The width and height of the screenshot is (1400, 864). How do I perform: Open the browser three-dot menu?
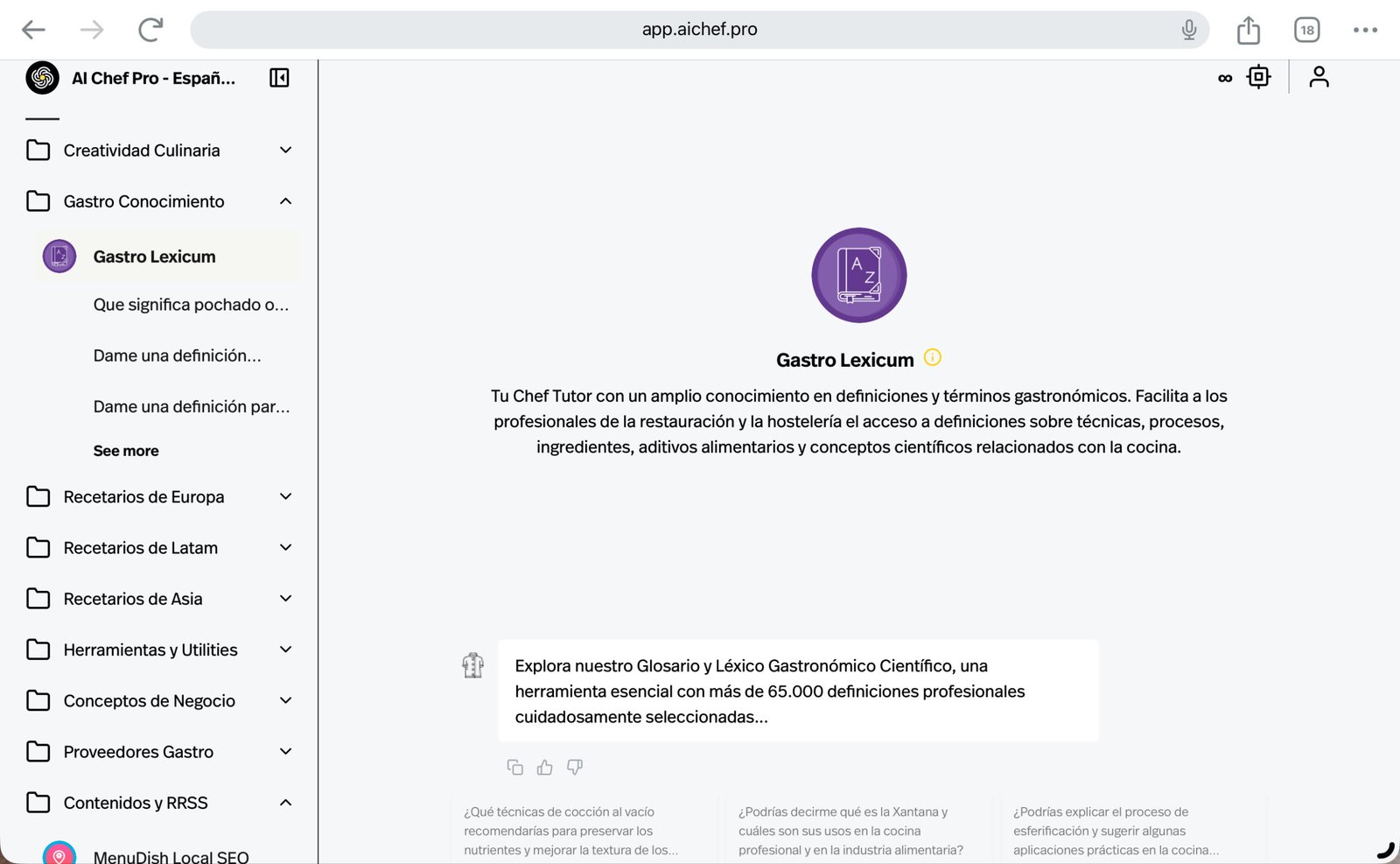1365,30
